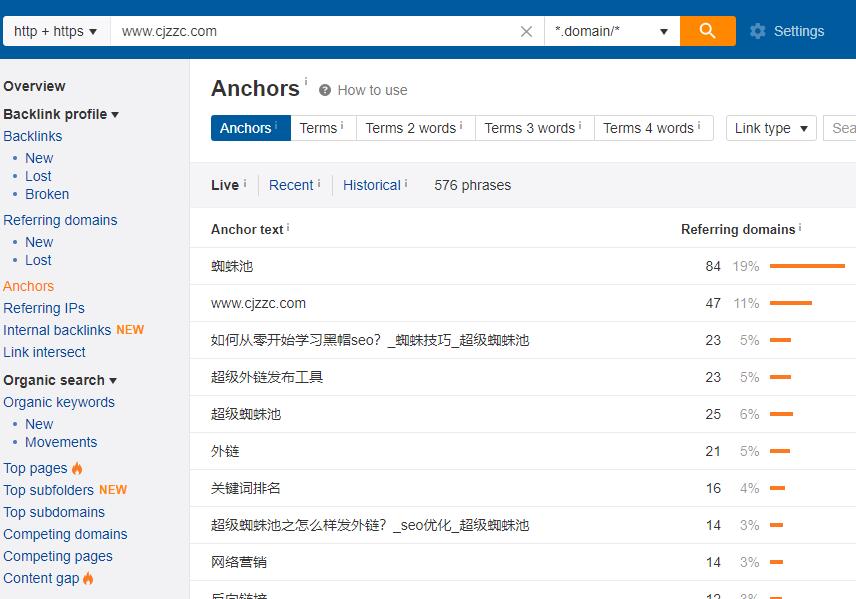Open the Link type filter dropdown
This screenshot has width=856, height=599.
771,128
